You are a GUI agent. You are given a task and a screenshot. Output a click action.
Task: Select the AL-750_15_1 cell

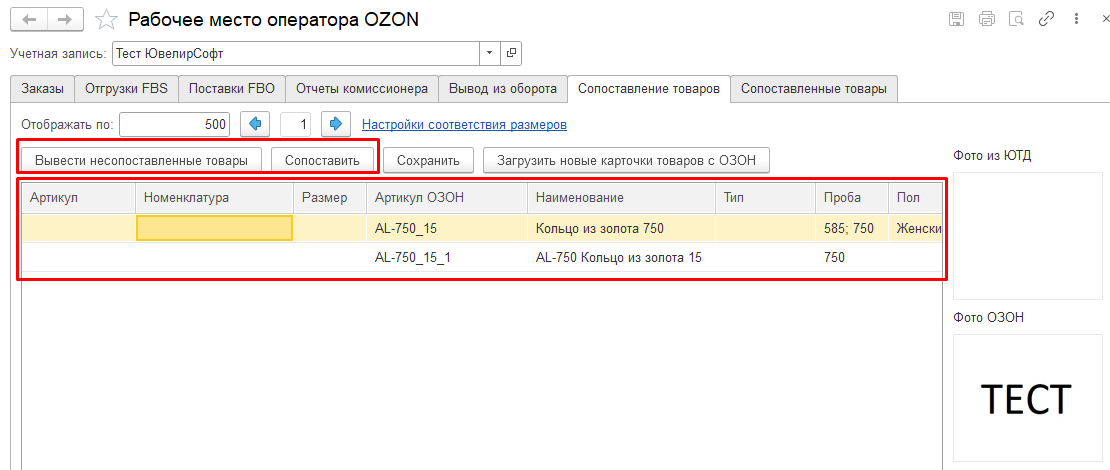tap(447, 258)
